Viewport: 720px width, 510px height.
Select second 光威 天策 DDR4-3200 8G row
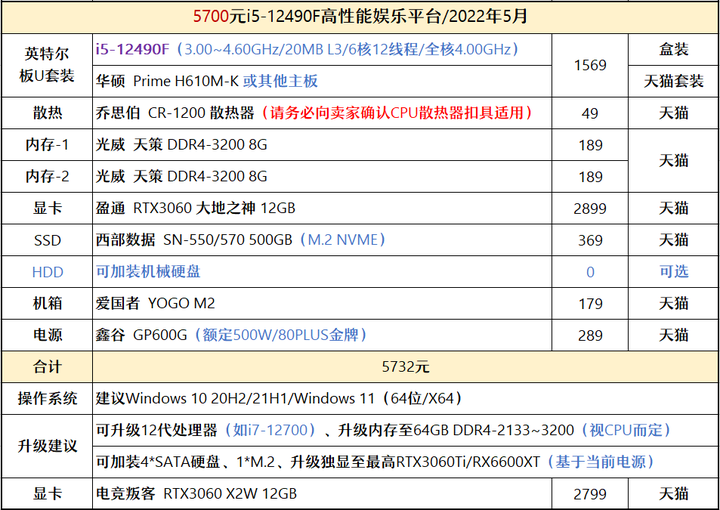(321, 177)
